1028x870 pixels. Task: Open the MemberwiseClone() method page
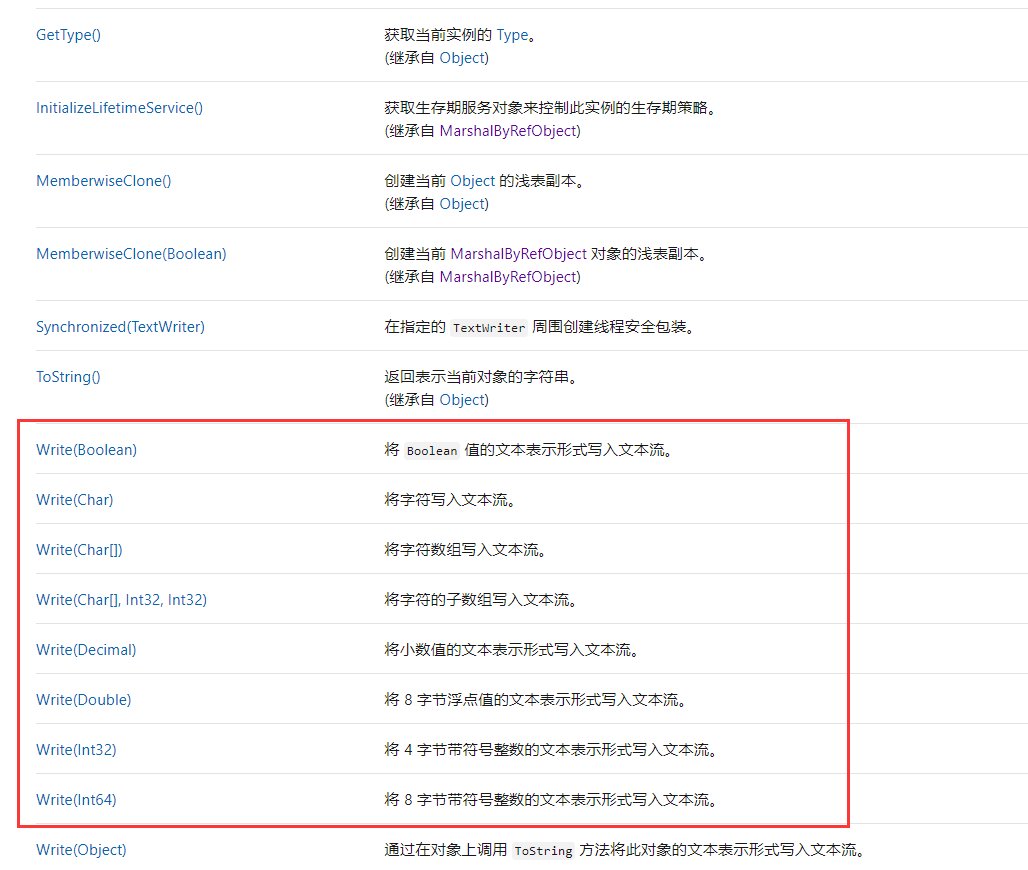103,180
